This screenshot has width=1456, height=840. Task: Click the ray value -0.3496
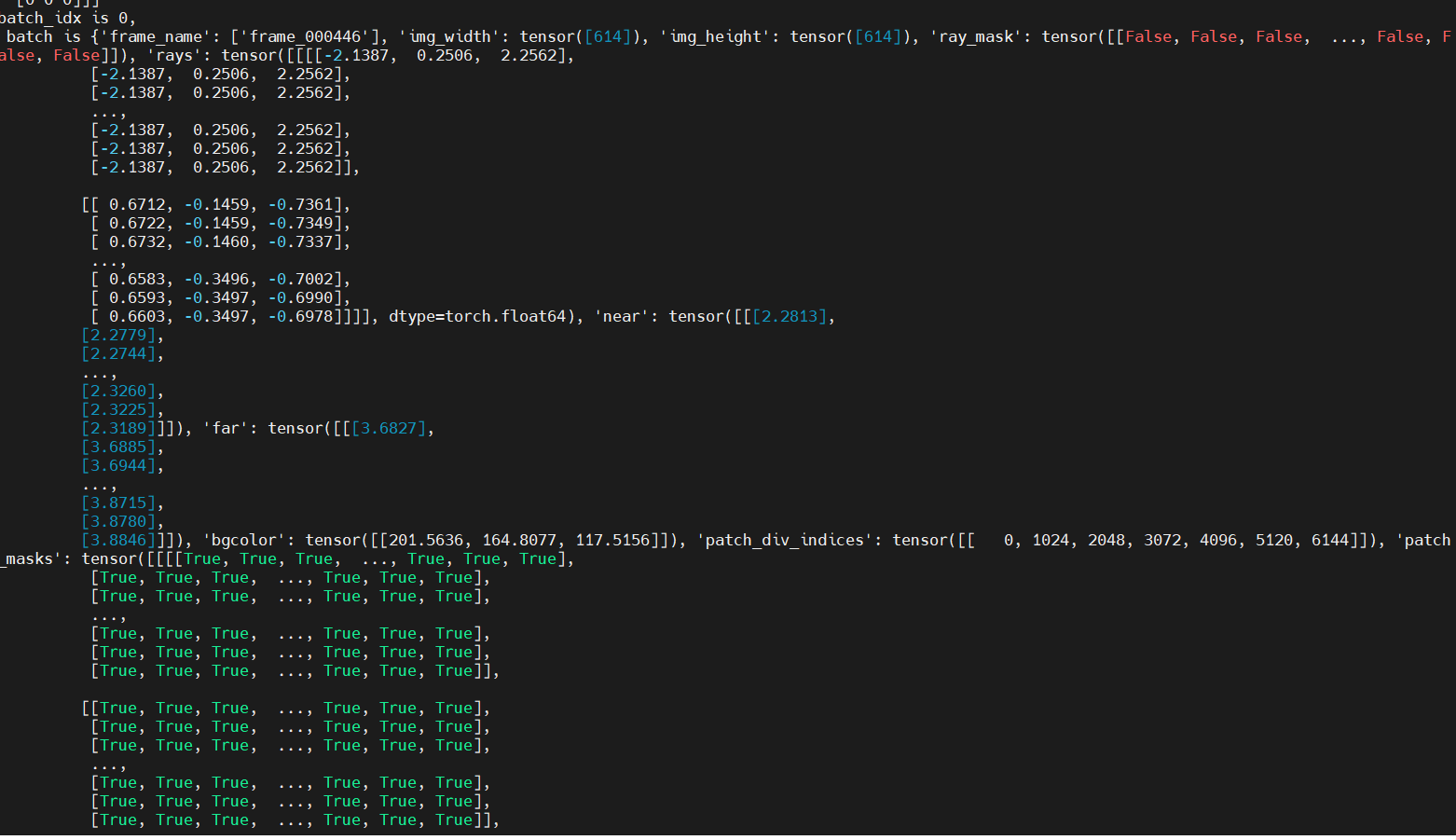[216, 279]
